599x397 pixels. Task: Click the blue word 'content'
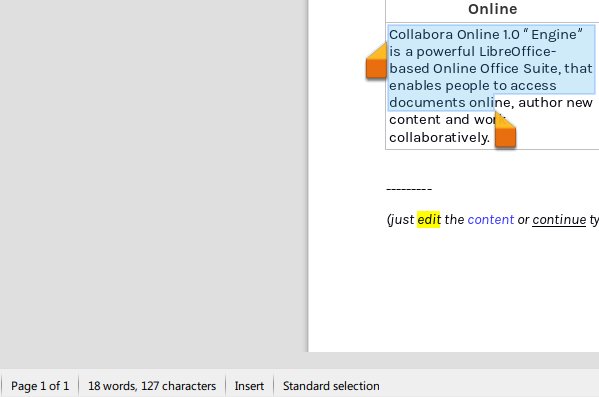click(491, 219)
